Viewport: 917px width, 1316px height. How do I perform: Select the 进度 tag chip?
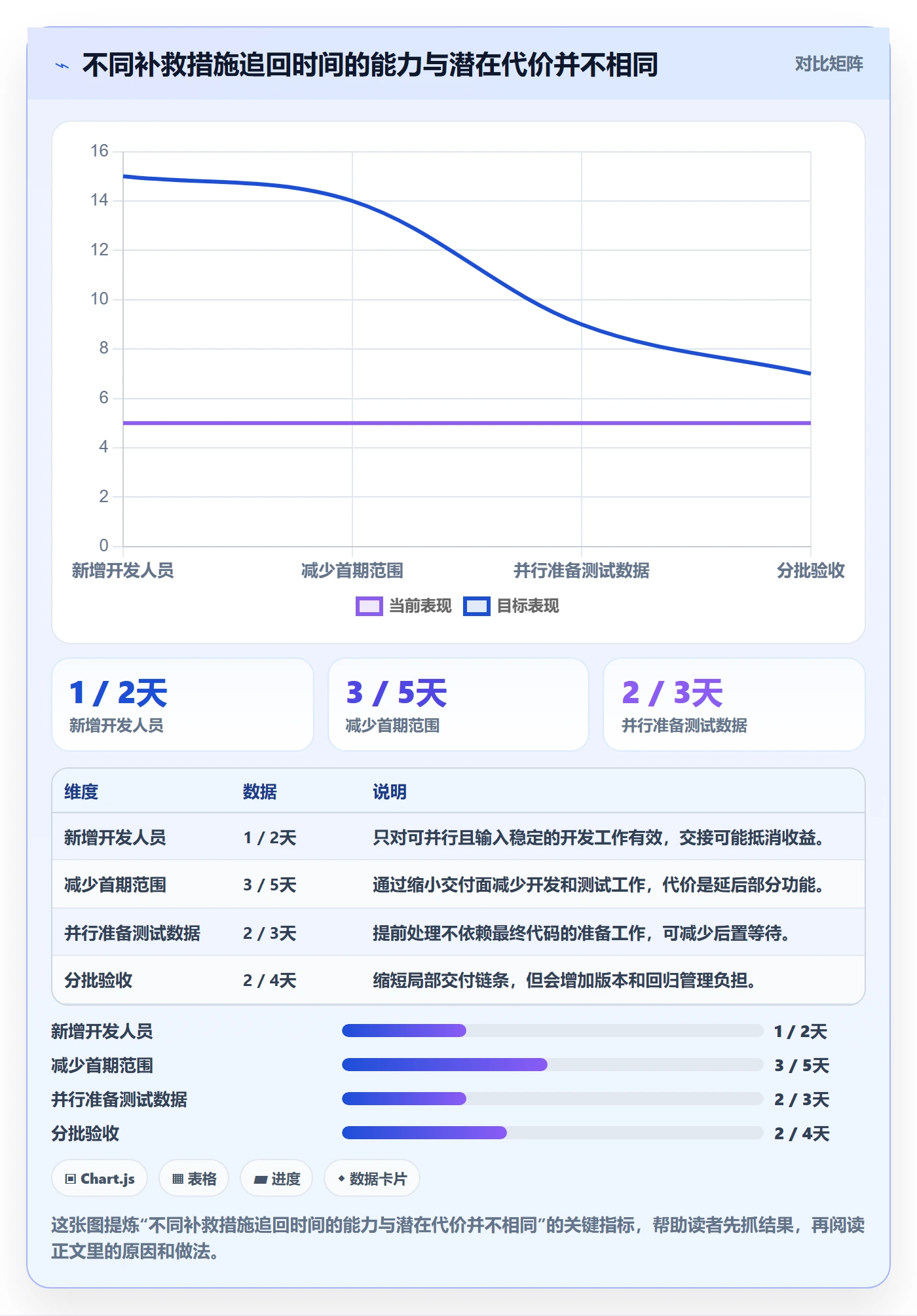point(276,1179)
